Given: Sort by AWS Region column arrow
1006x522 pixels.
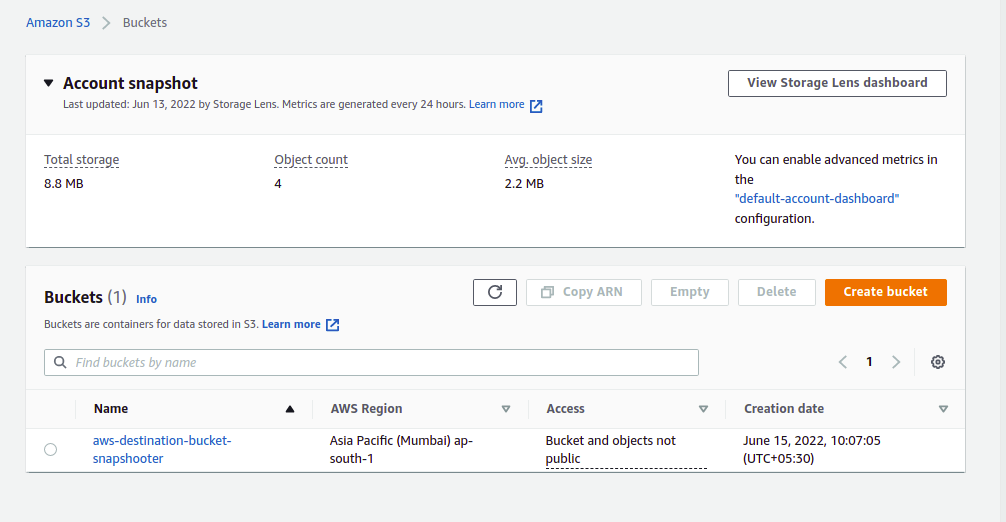Looking at the screenshot, I should point(506,409).
